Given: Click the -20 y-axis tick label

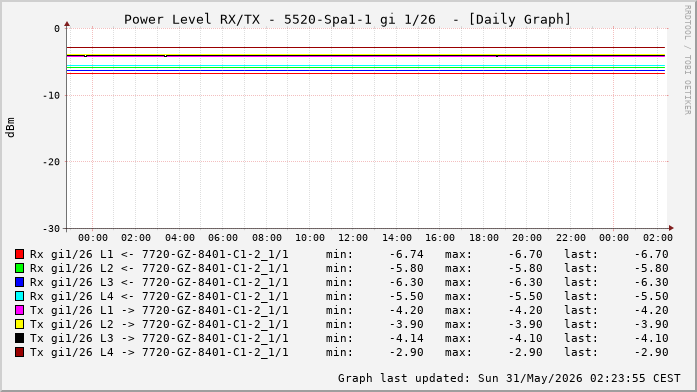Looking at the screenshot, I should click(51, 162).
